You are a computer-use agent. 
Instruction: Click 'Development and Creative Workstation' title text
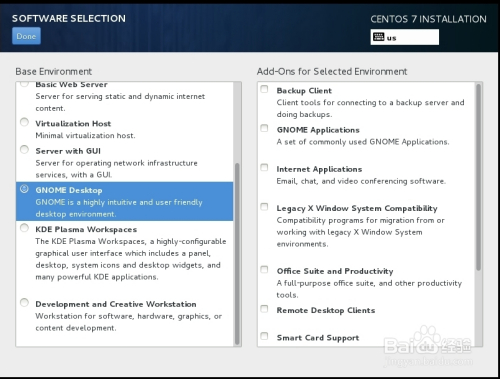116,304
